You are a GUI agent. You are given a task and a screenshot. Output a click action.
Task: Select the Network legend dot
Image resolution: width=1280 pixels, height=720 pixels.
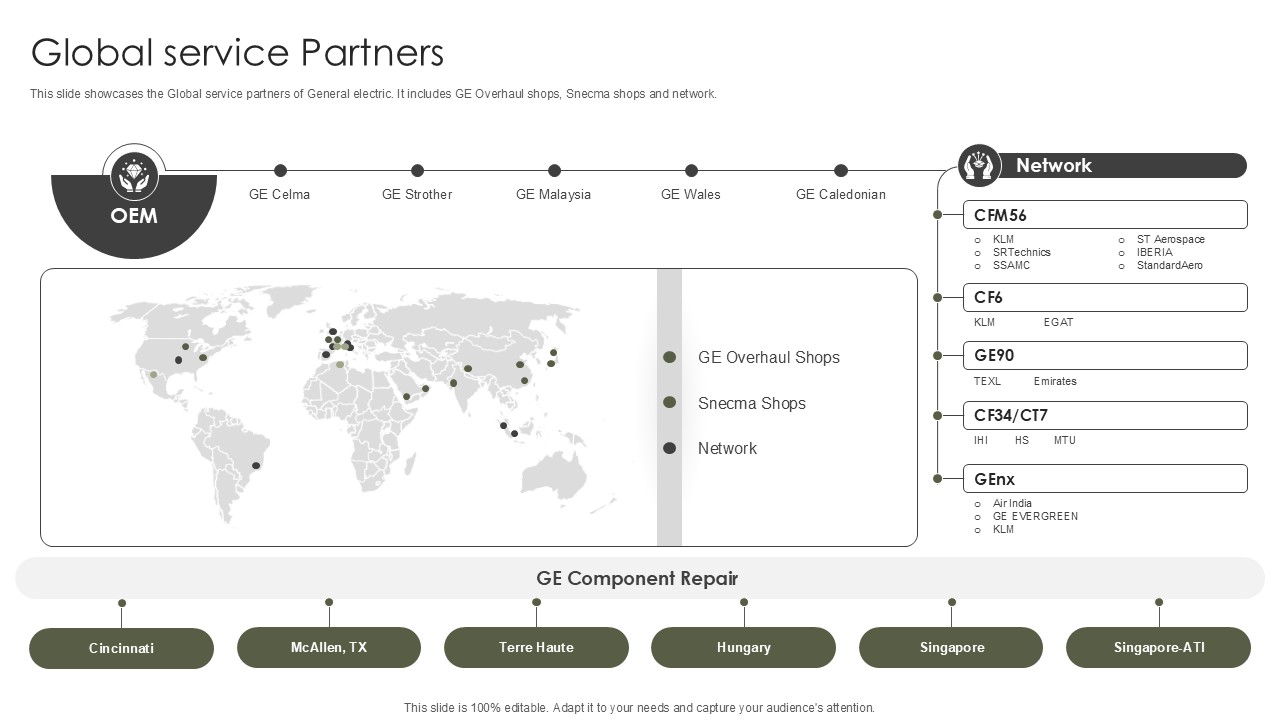(670, 448)
